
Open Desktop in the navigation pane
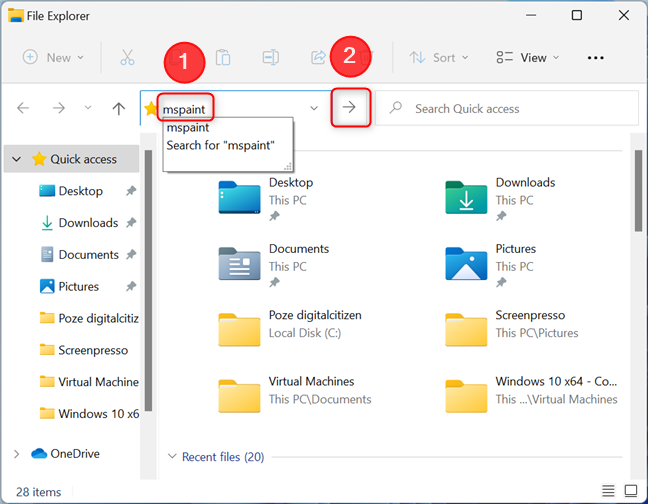[x=81, y=191]
